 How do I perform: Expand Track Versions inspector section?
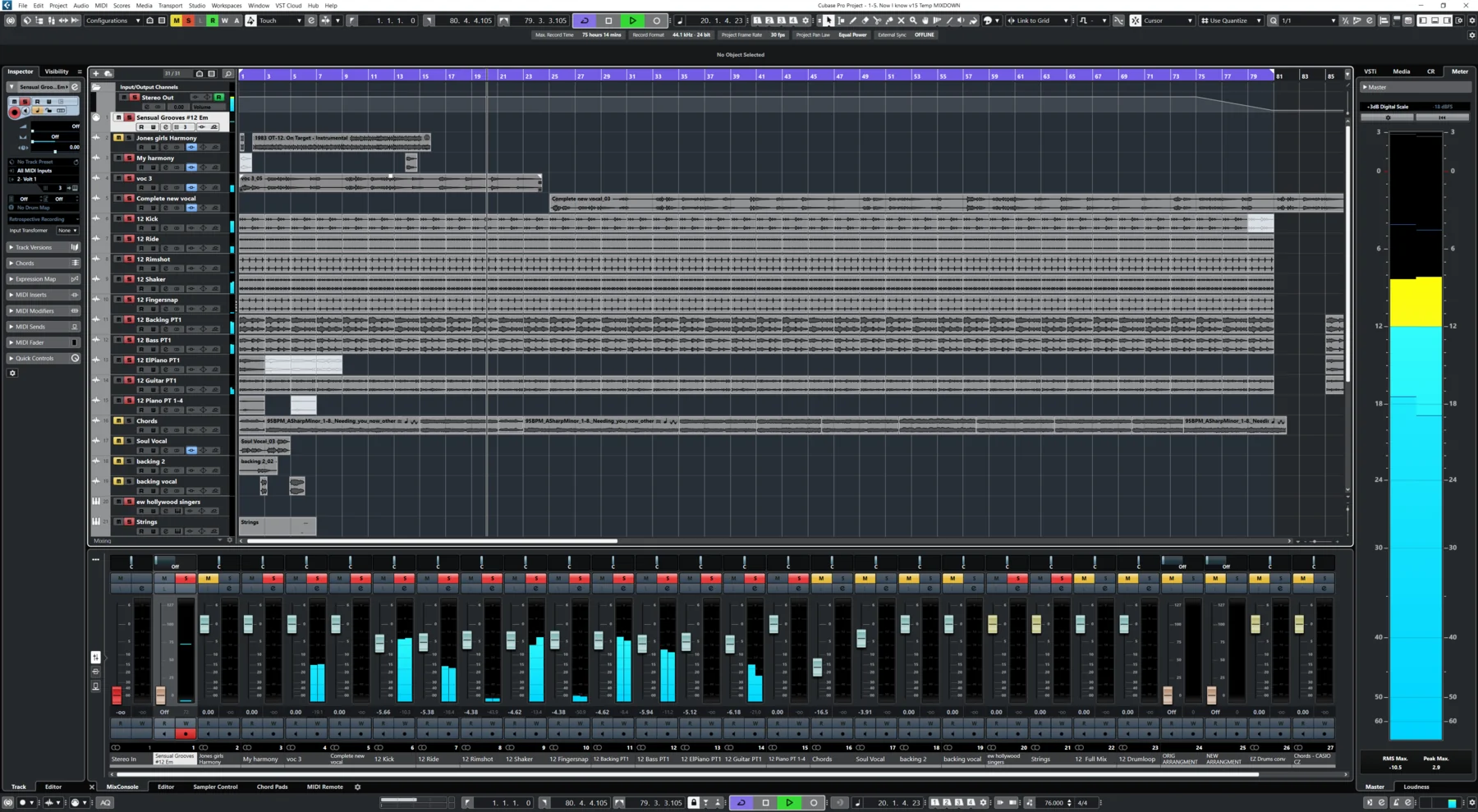coord(43,247)
